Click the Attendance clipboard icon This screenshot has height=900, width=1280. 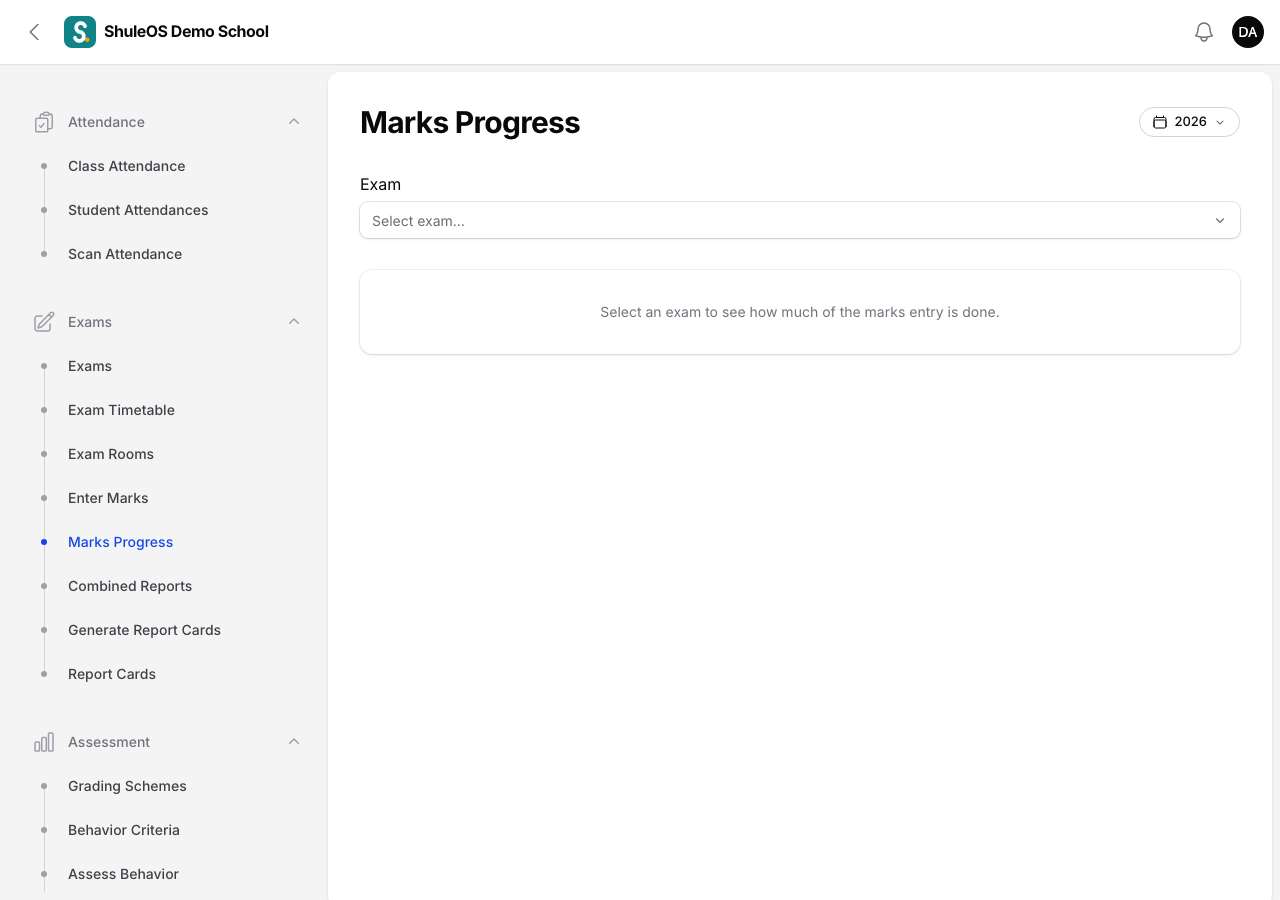coord(44,122)
